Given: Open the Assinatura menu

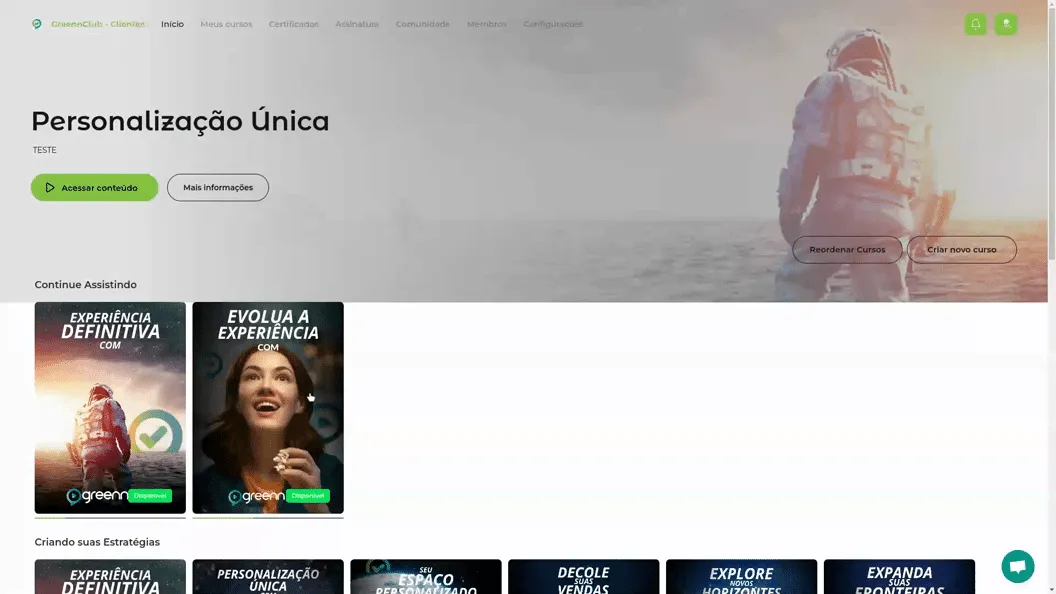Looking at the screenshot, I should (357, 24).
